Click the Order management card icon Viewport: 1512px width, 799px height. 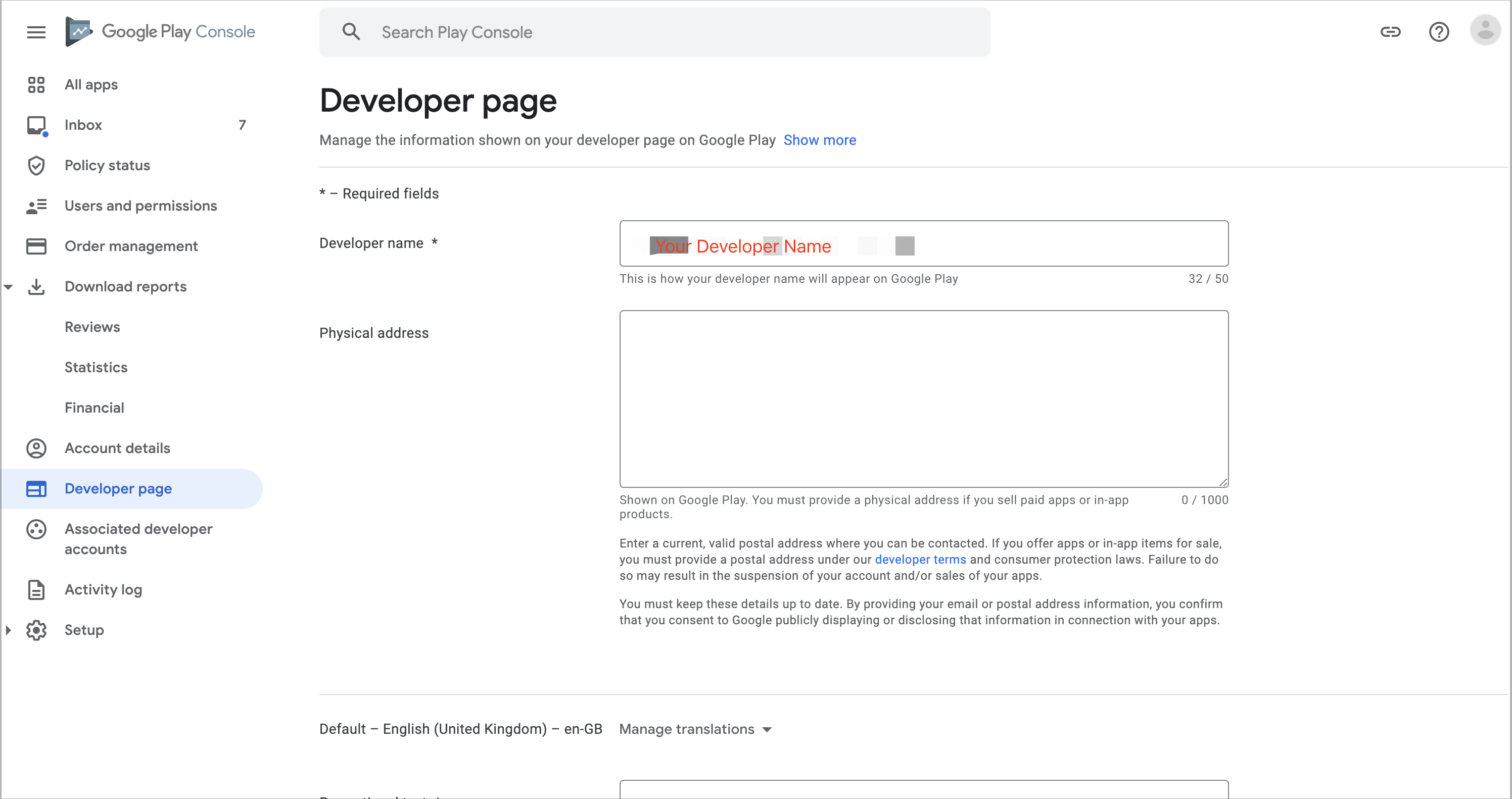click(36, 246)
